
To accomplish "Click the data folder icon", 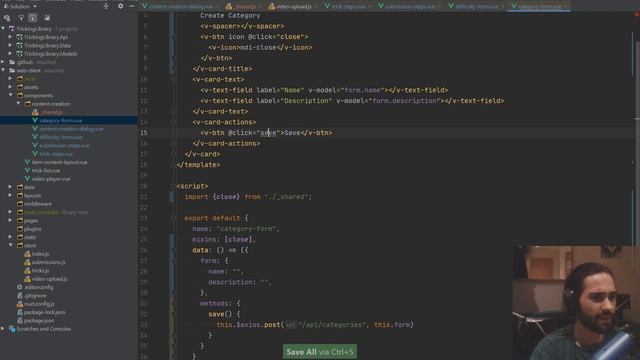I will tap(20, 187).
